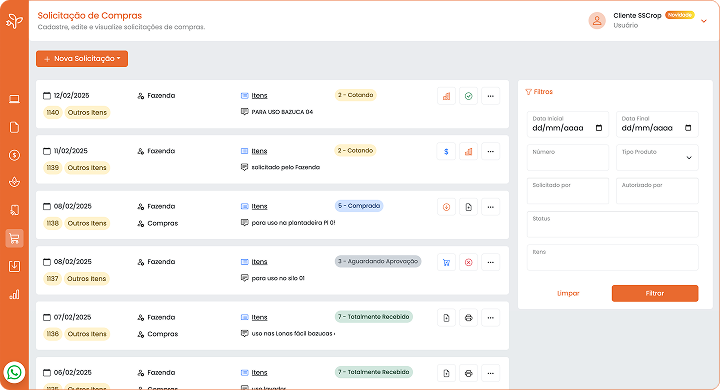
Task: Click orange download icon on request 1138
Action: coord(446,207)
